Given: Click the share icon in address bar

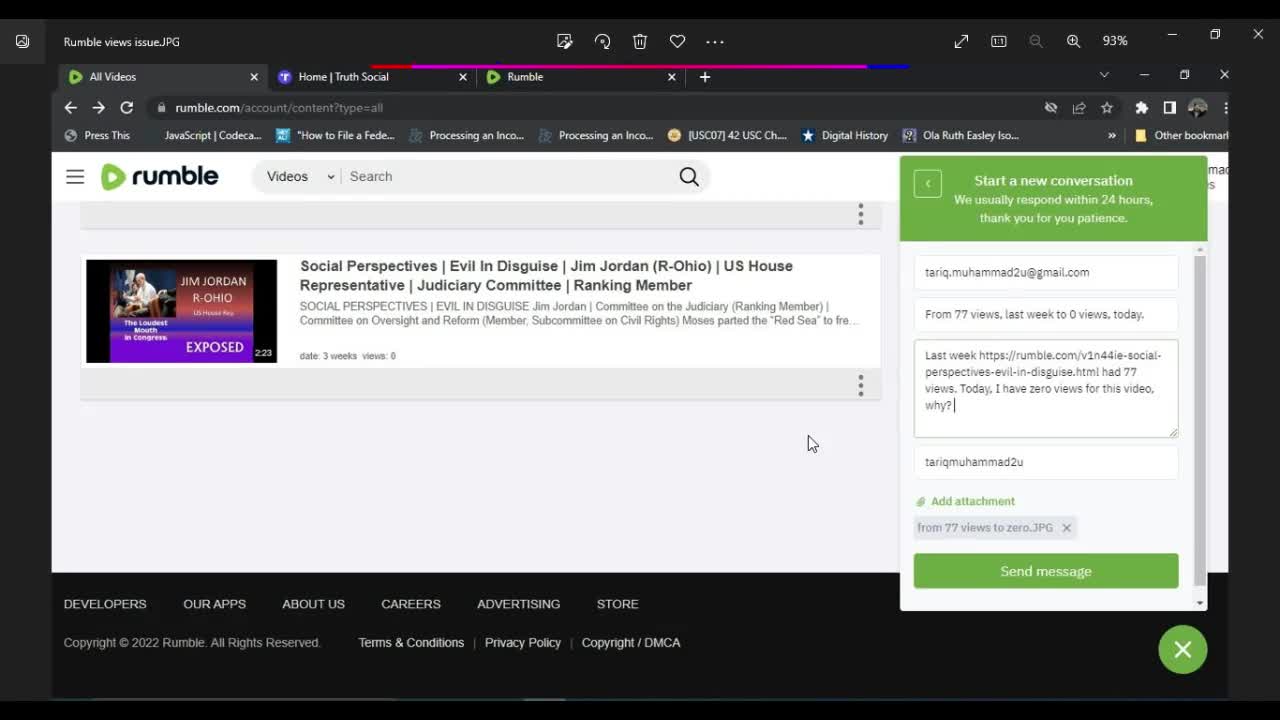Looking at the screenshot, I should (x=1079, y=107).
